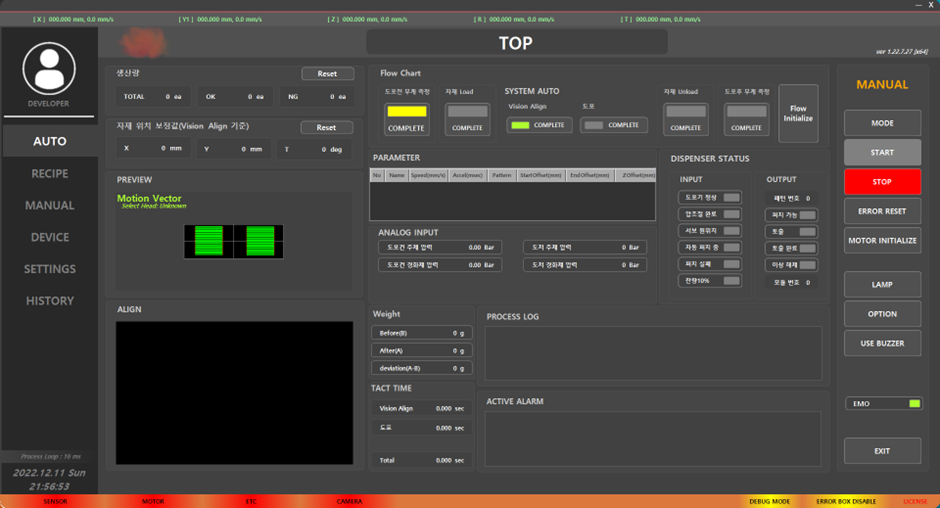Toggle the LAMP button
Image resolution: width=940 pixels, height=508 pixels.
(881, 285)
